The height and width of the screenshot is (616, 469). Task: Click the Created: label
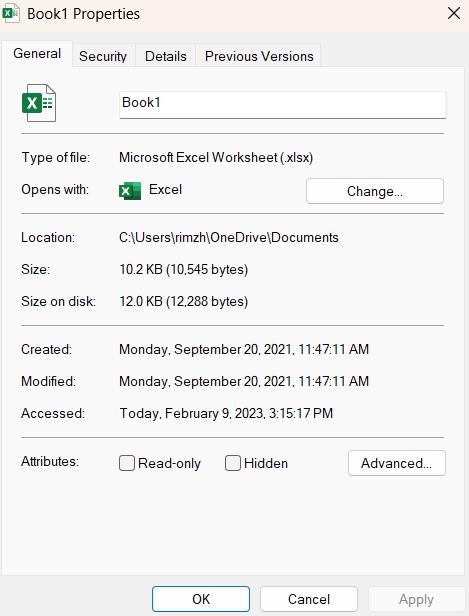tap(46, 349)
